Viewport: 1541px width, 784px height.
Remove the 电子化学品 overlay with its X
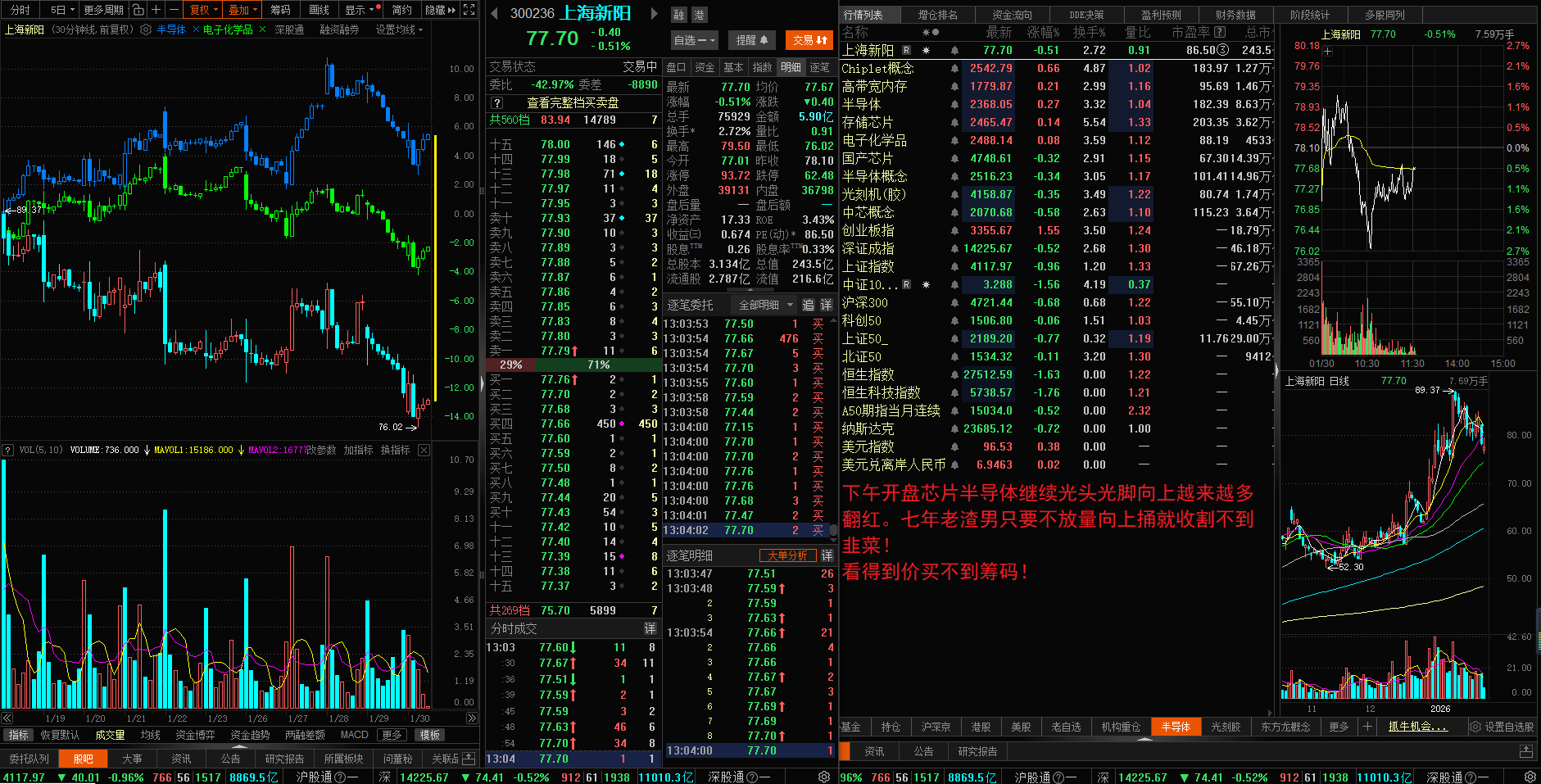click(x=262, y=29)
